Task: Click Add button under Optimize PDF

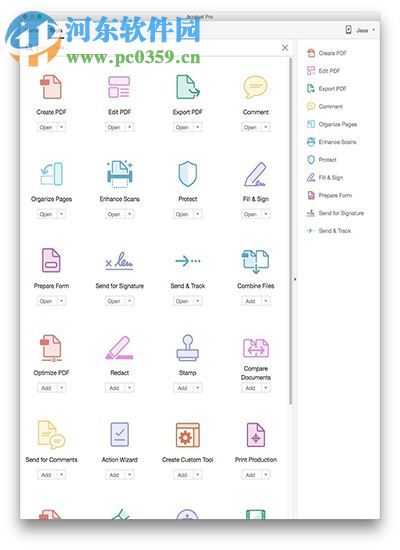Action: pos(46,388)
